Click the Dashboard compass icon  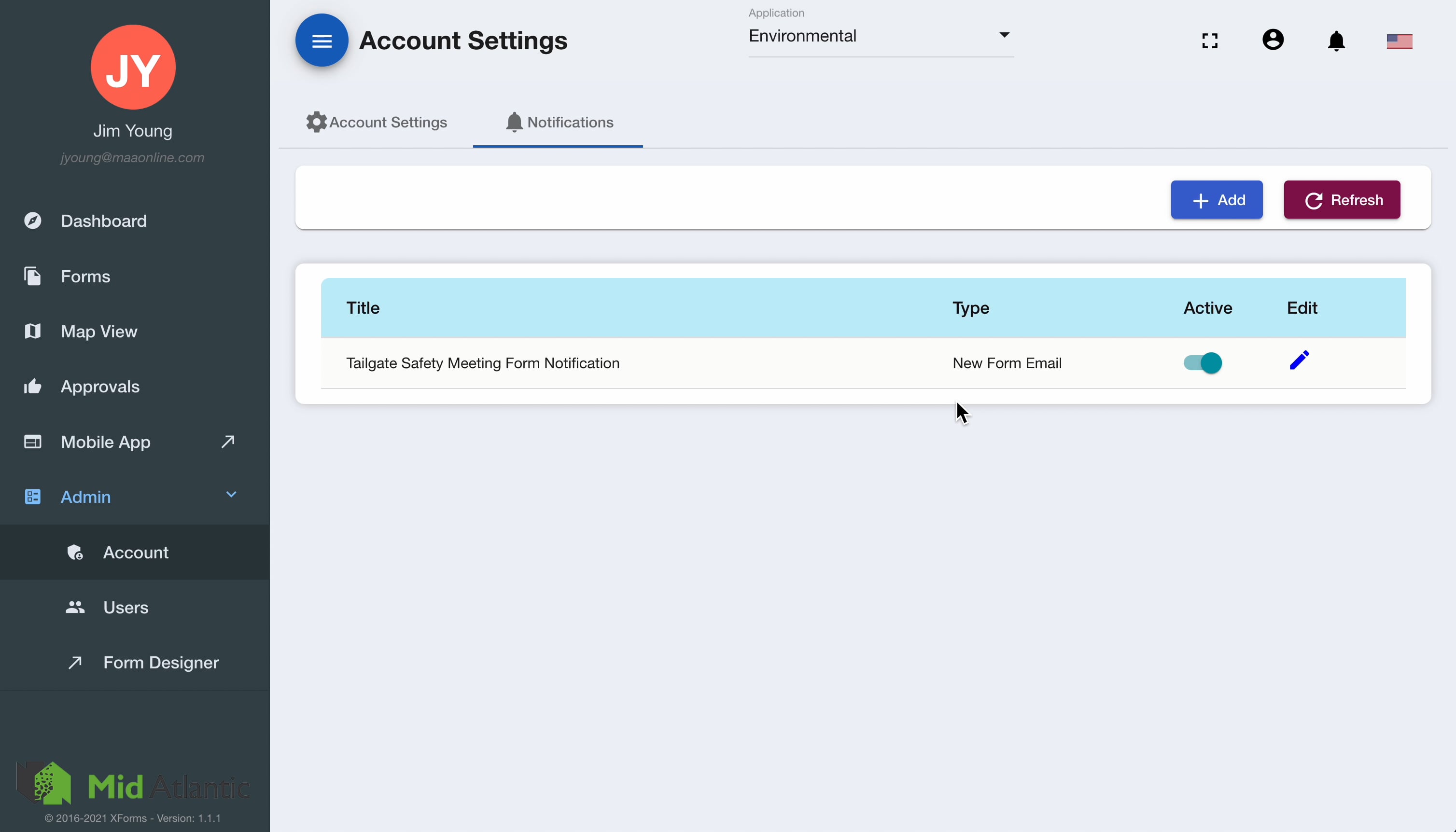coord(32,221)
